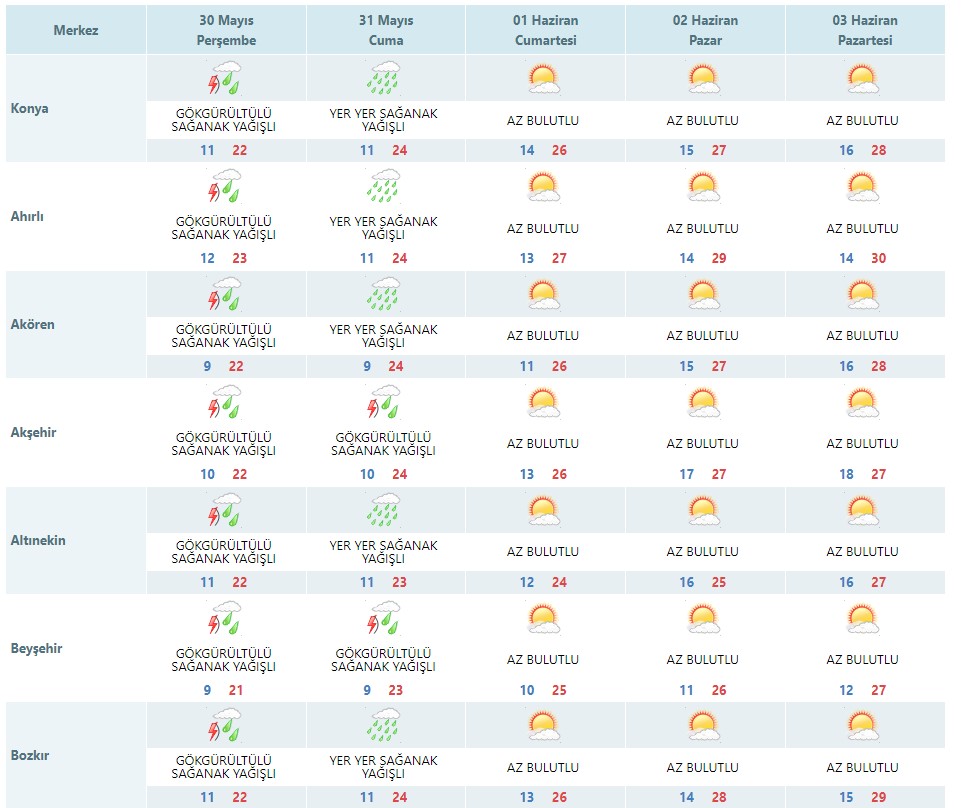Click Akören's AZ BULUTLU text for 02 Haziran
Screen dimensions: 964x808
(703, 336)
